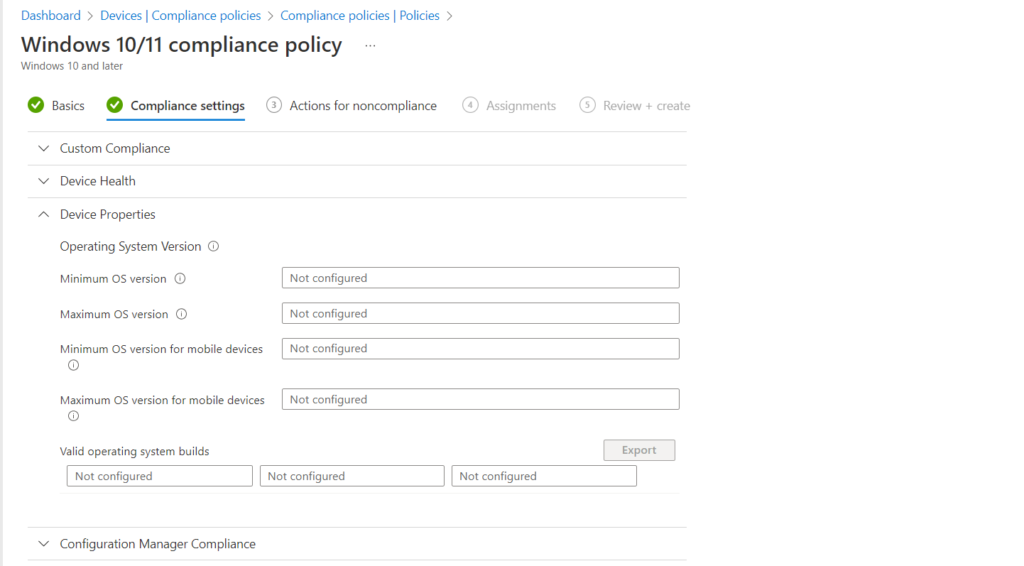
Task: Click info icon under Maximum OS version for mobile devices
Action: click(74, 416)
